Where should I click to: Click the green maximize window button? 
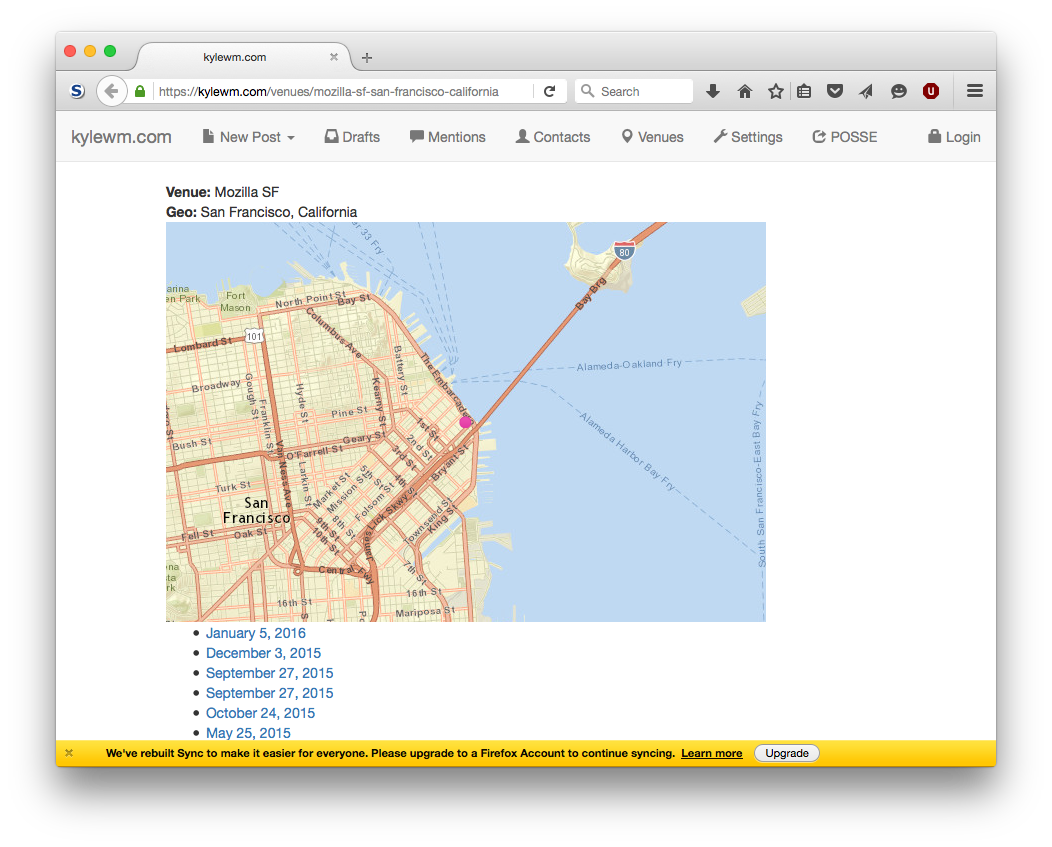click(x=110, y=51)
